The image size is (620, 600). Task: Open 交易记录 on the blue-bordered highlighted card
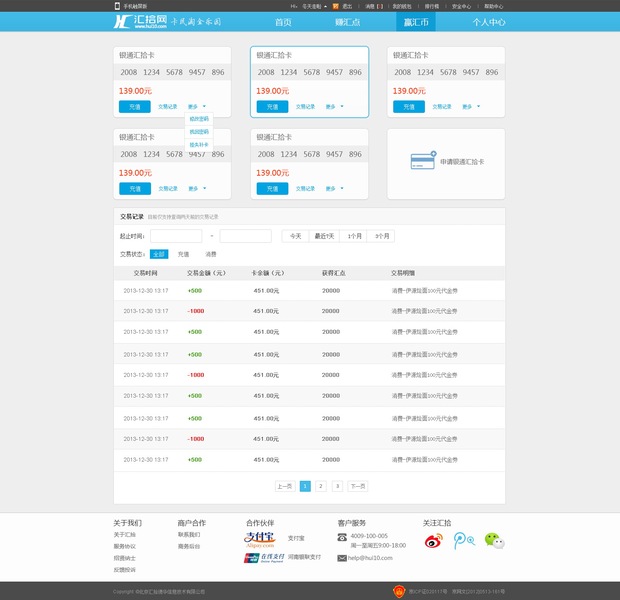click(x=305, y=107)
